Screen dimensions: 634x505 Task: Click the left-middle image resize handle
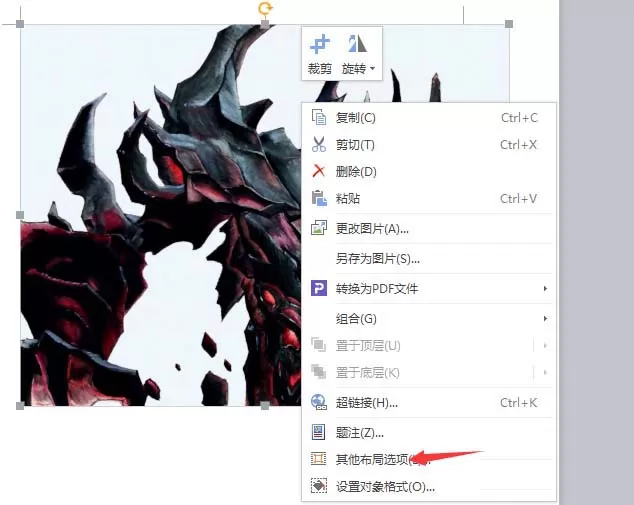point(20,215)
